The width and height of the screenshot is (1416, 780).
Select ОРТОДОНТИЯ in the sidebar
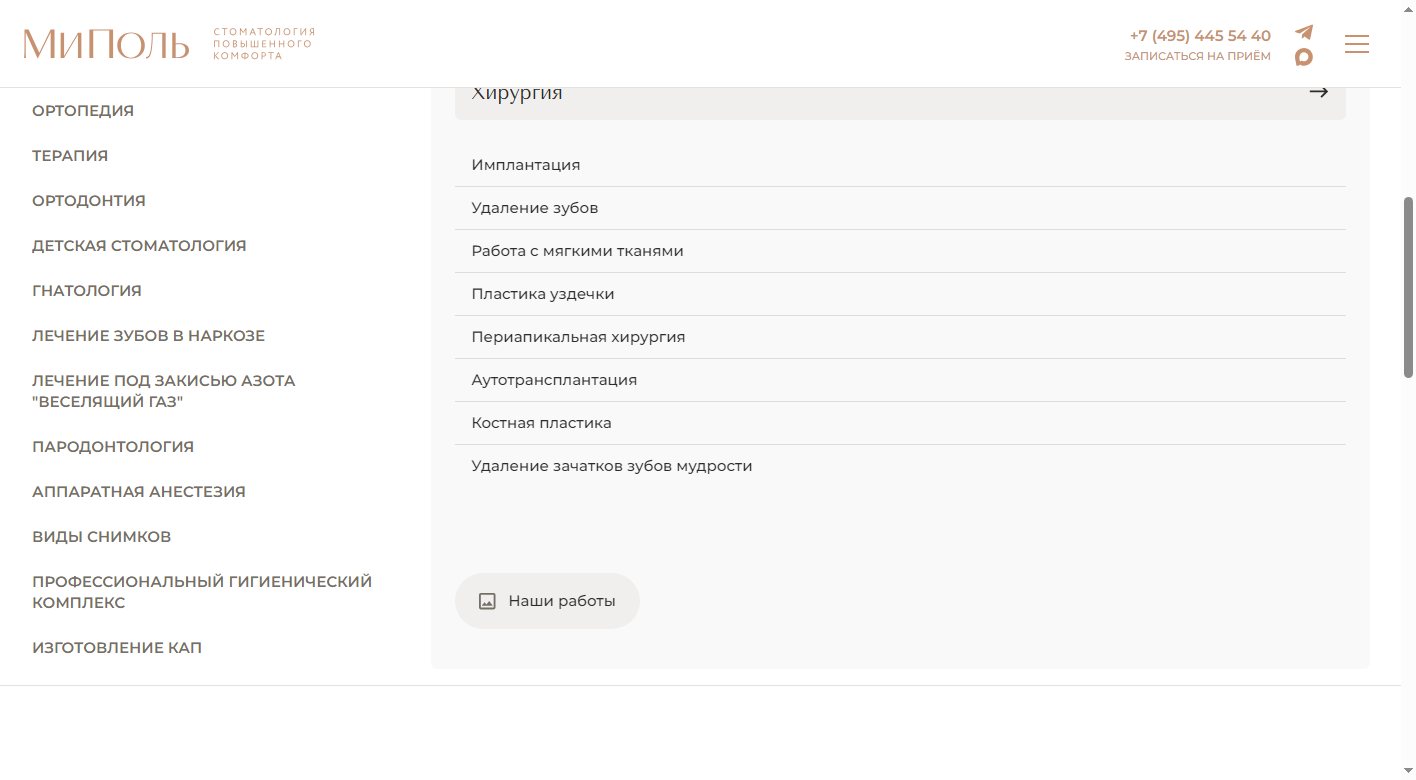coord(89,201)
